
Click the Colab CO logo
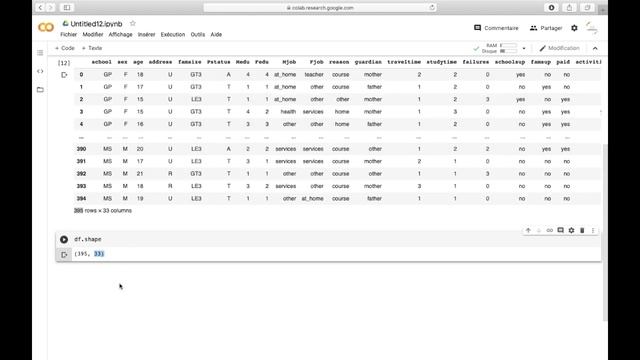point(46,27)
